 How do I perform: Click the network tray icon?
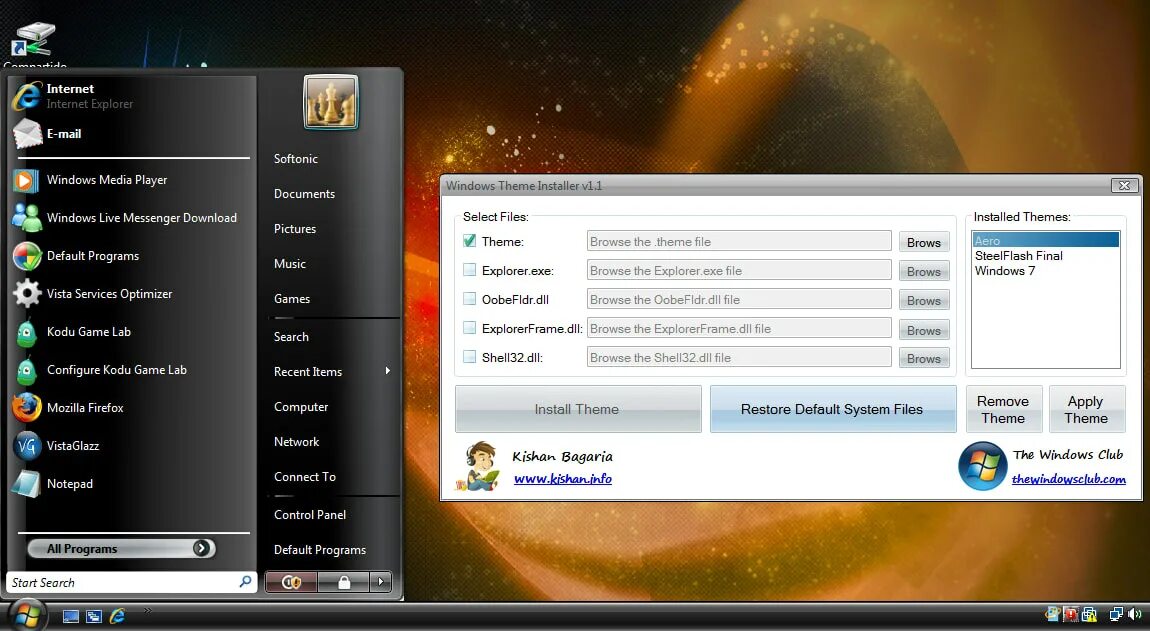(x=1116, y=614)
